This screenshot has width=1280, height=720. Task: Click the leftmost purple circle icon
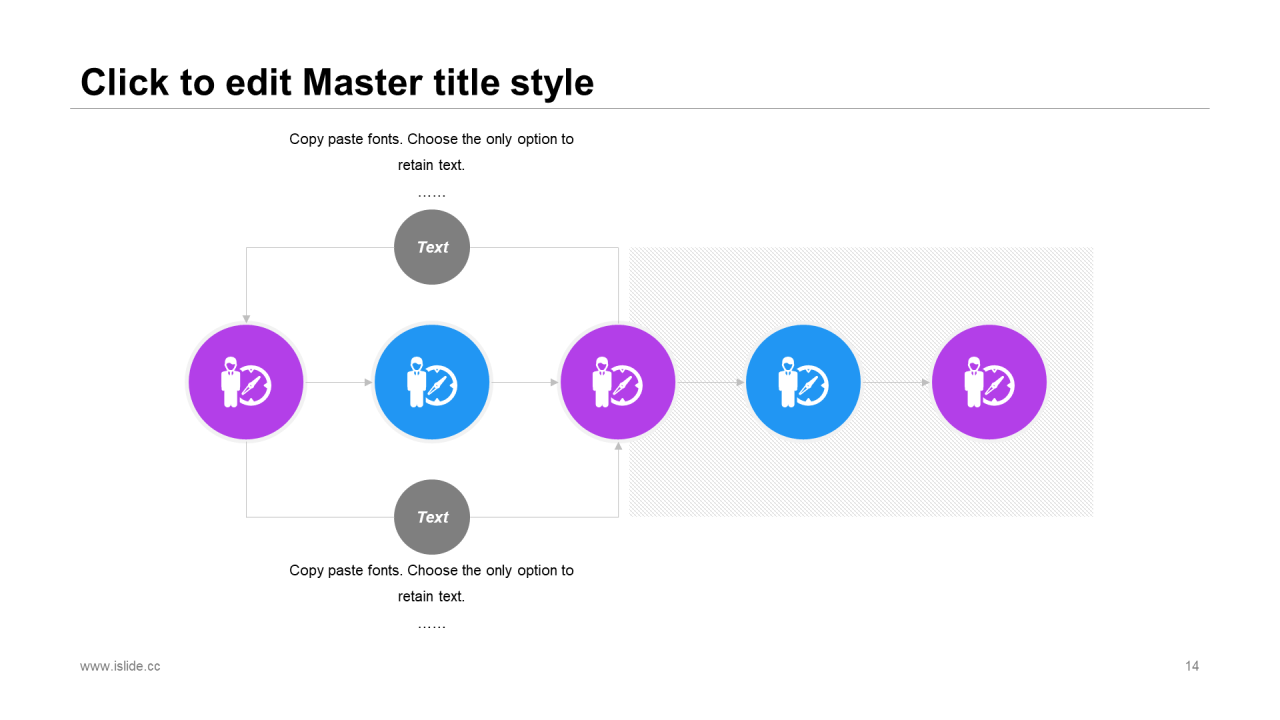[x=246, y=382]
